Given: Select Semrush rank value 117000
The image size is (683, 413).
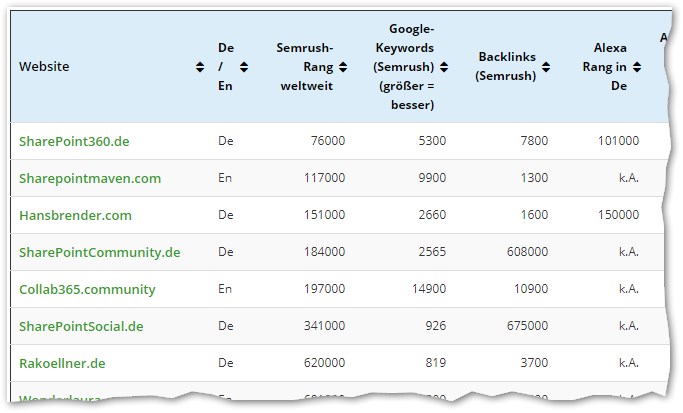Looking at the screenshot, I should (325, 178).
